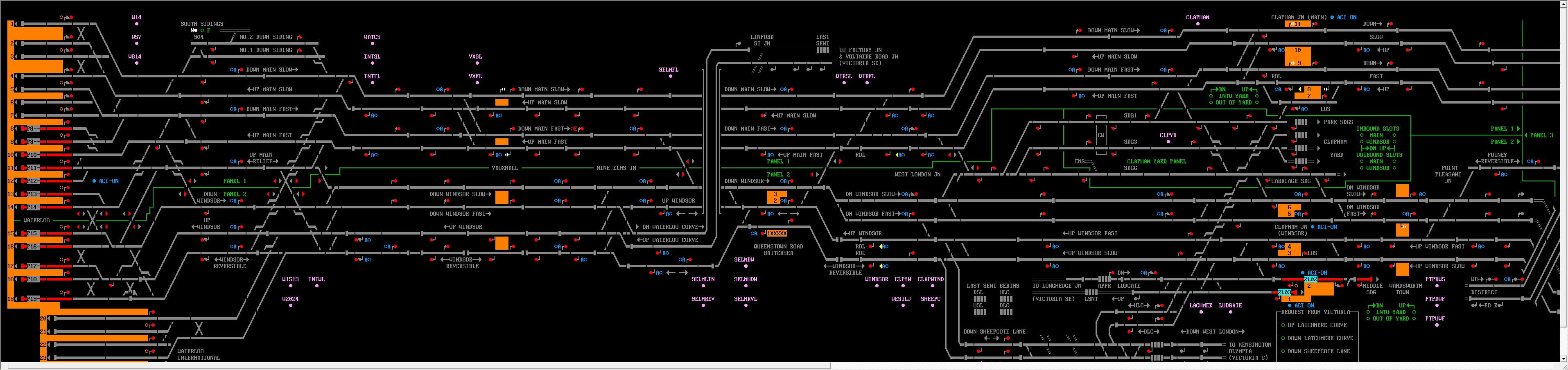Click train berth 2L02
Screen dimensions: 1568x370
click(x=1310, y=279)
